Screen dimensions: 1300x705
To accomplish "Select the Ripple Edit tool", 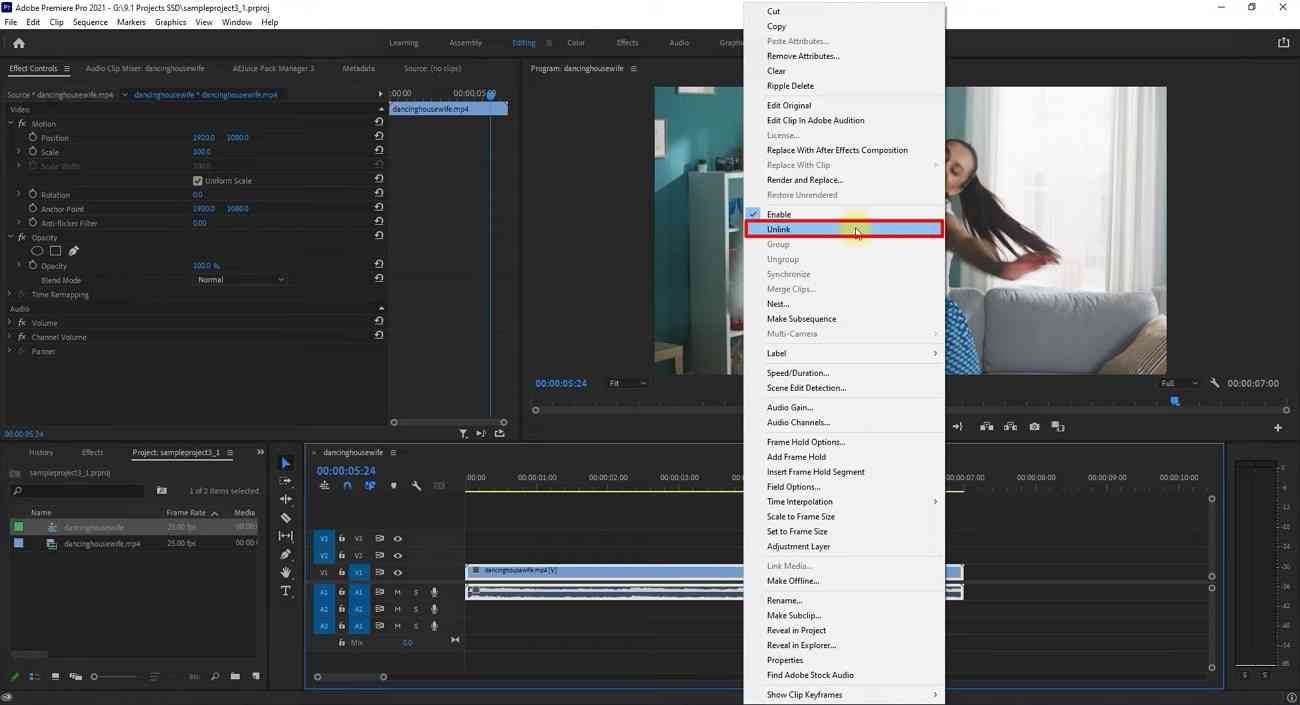I will point(286,499).
